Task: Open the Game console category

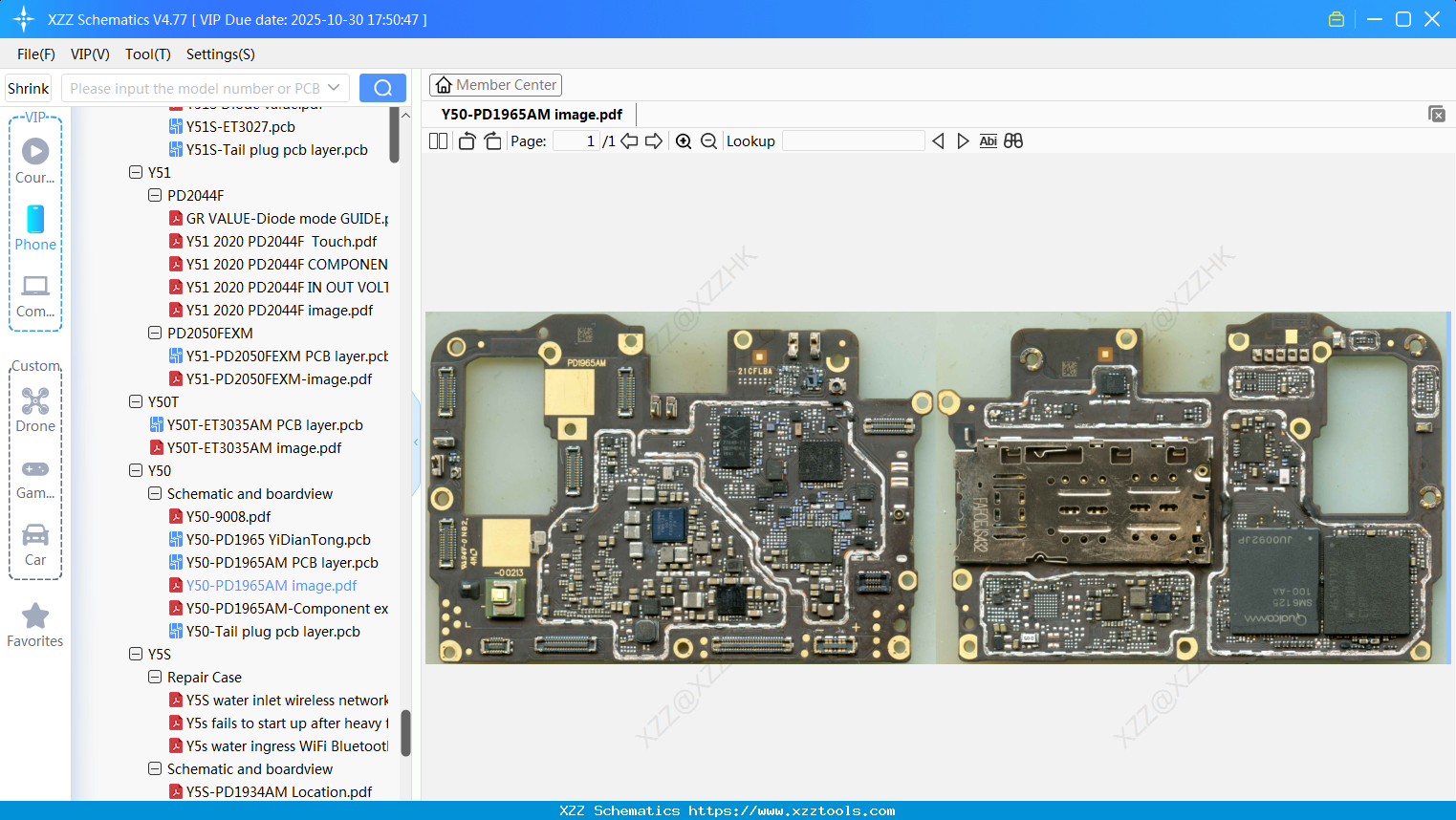Action: pos(35,478)
